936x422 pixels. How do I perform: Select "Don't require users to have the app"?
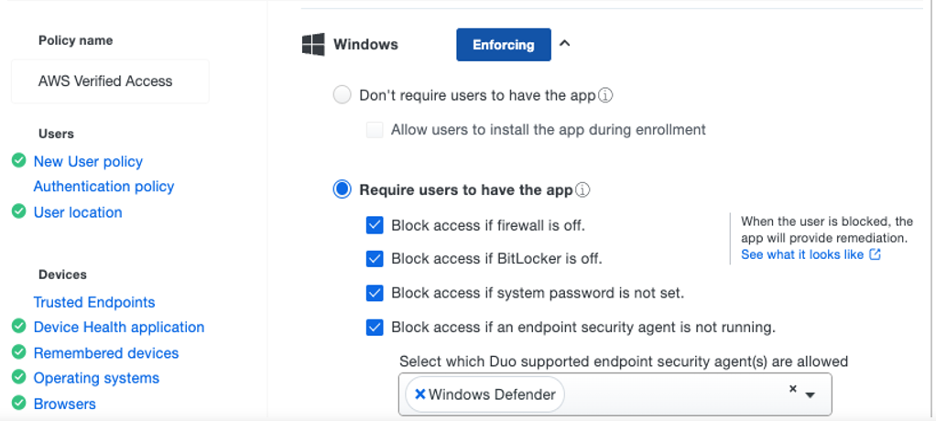342,95
